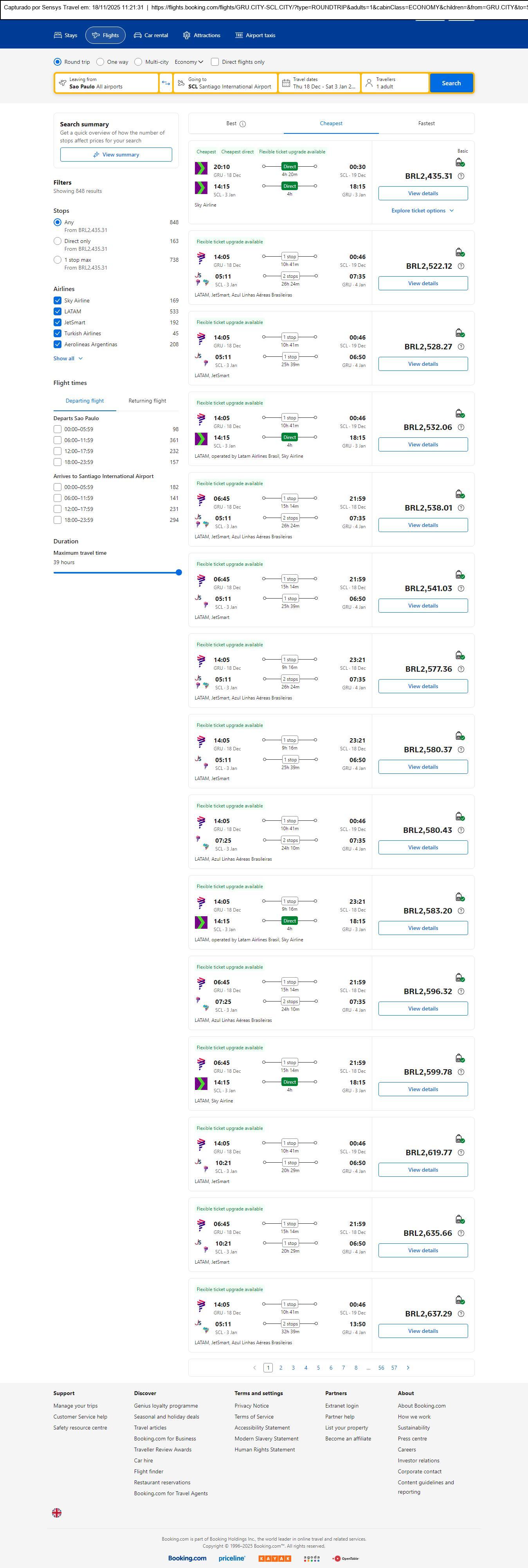This screenshot has width=528, height=1568.
Task: Click the View summary button
Action: pyautogui.click(x=116, y=155)
